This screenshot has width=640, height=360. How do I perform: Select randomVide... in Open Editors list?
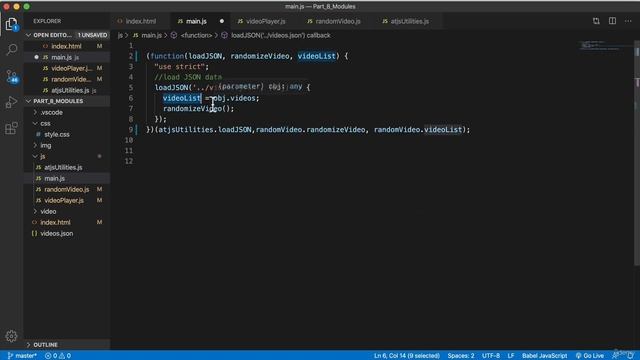click(x=71, y=79)
